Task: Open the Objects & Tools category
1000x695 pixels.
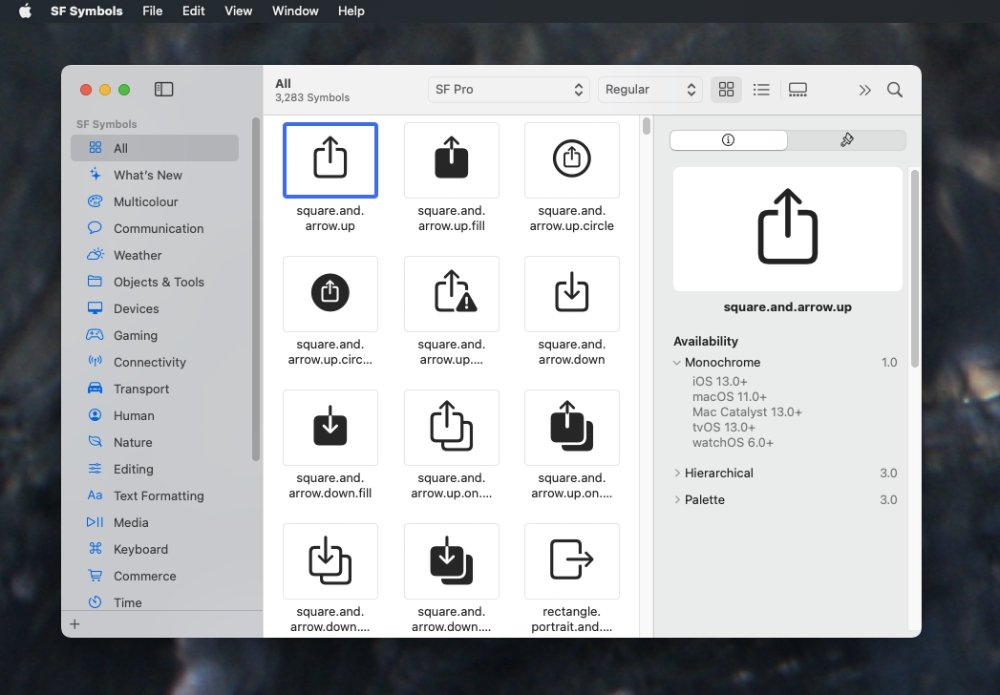Action: 155,282
